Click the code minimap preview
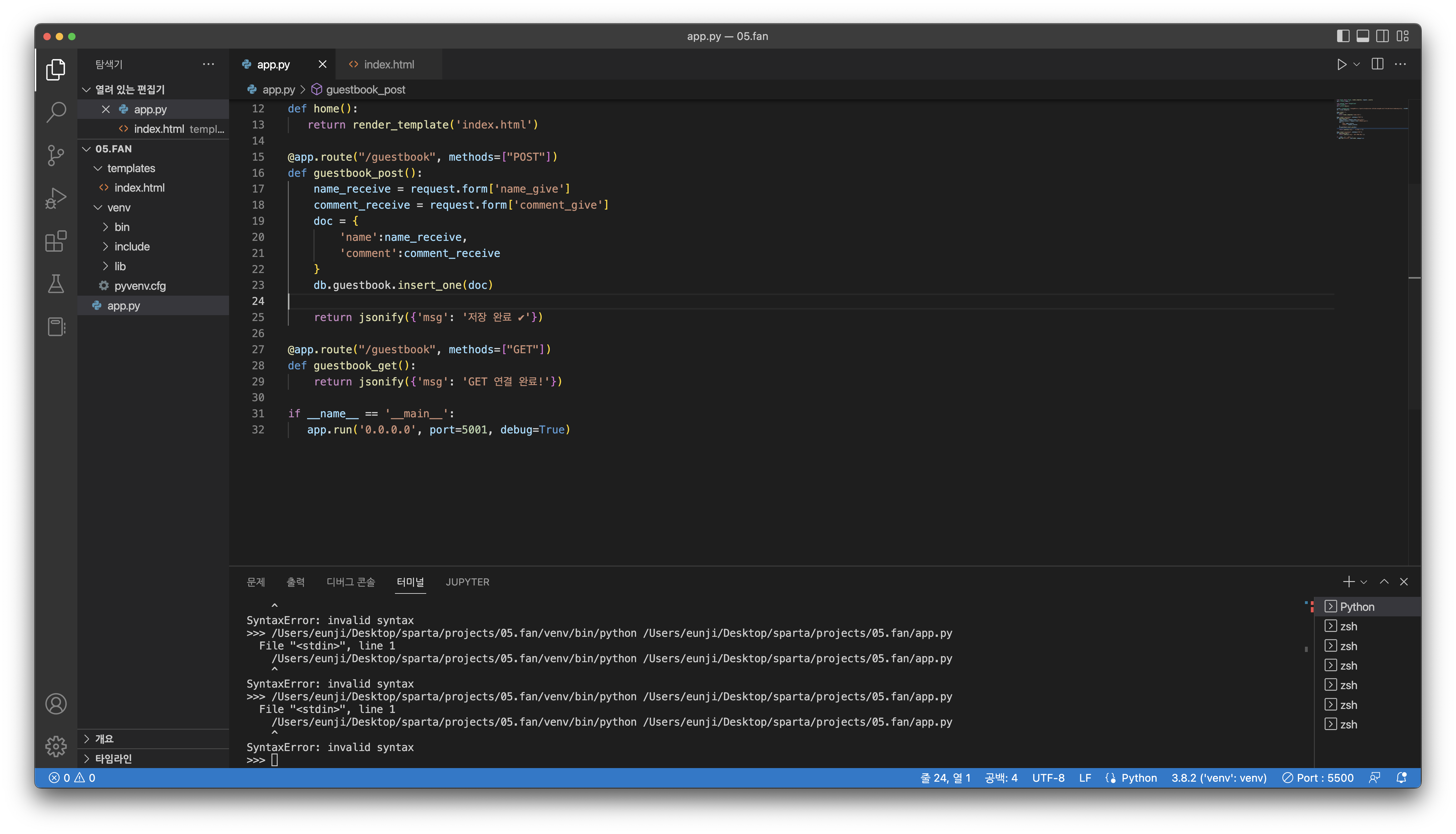Screen dimensions: 1456x834 (1372, 120)
